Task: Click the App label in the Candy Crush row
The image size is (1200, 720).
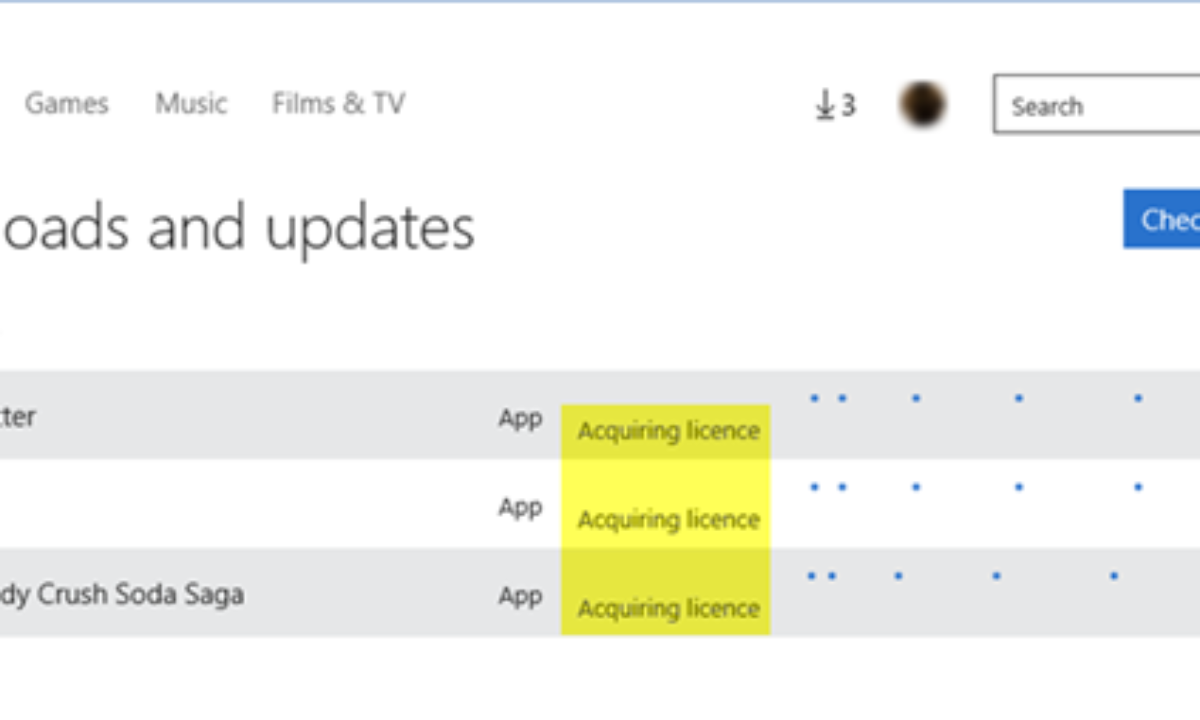Action: (520, 596)
